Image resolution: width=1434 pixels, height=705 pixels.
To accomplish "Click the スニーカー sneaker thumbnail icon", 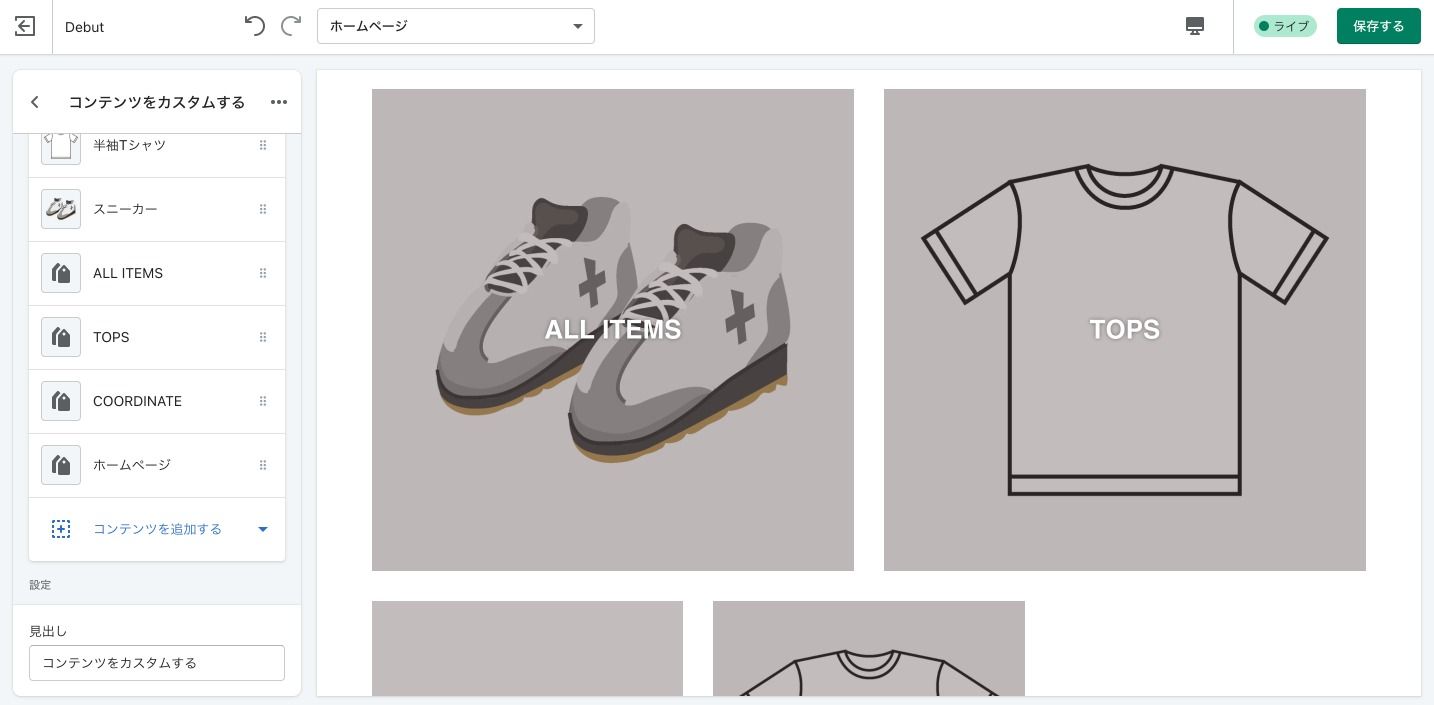I will click(61, 209).
